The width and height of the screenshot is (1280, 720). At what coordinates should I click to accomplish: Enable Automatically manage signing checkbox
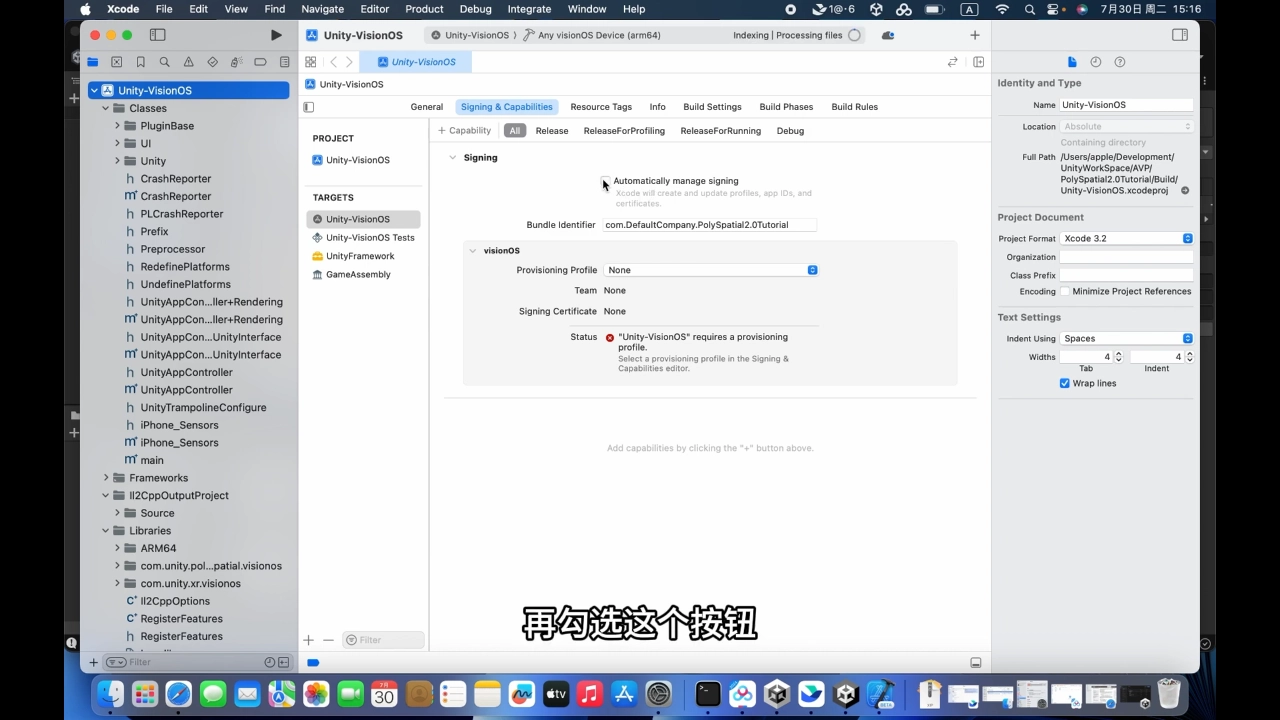click(606, 181)
